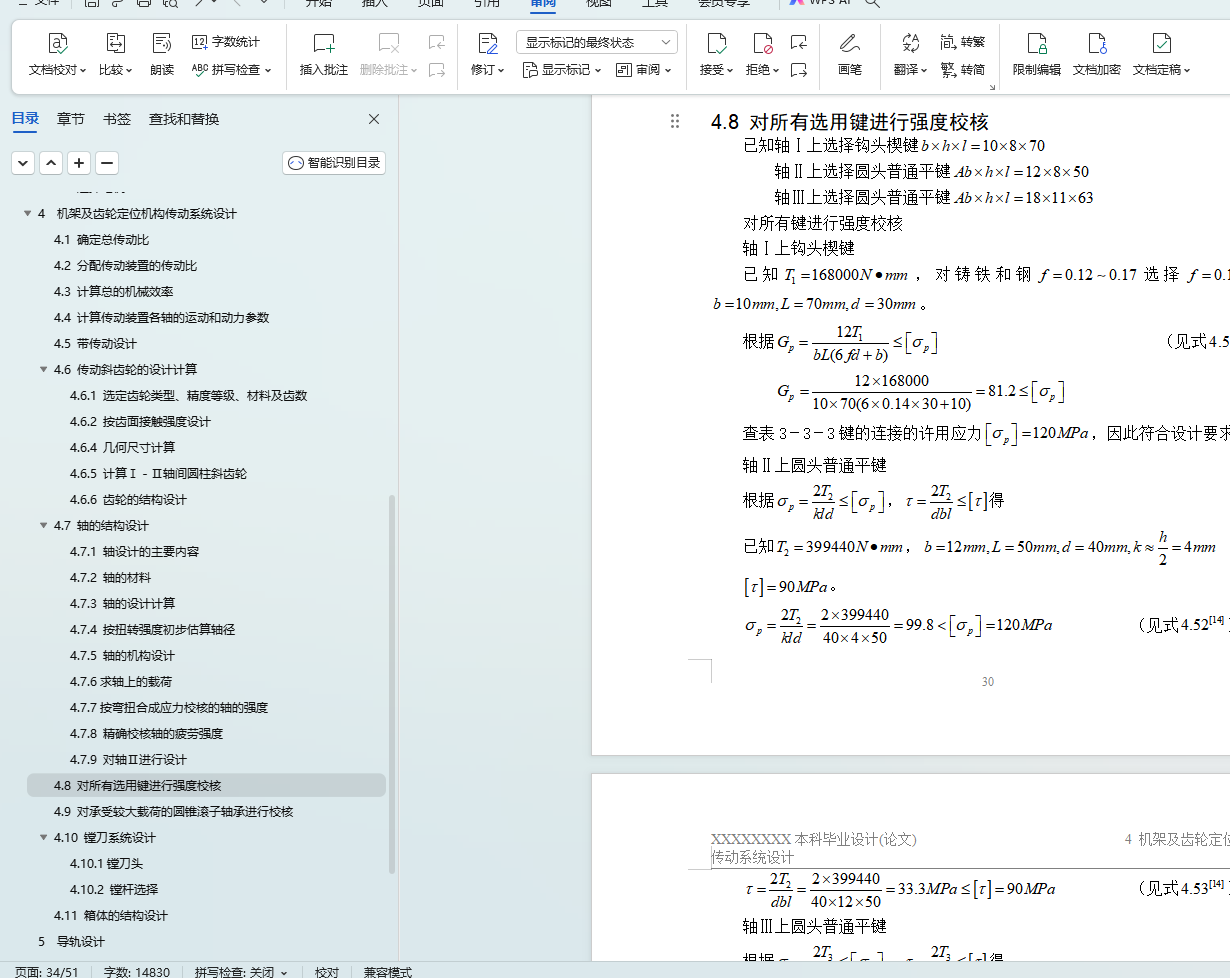Open the 拒绝 dropdown arrow
This screenshot has width=1230, height=978.
click(776, 70)
